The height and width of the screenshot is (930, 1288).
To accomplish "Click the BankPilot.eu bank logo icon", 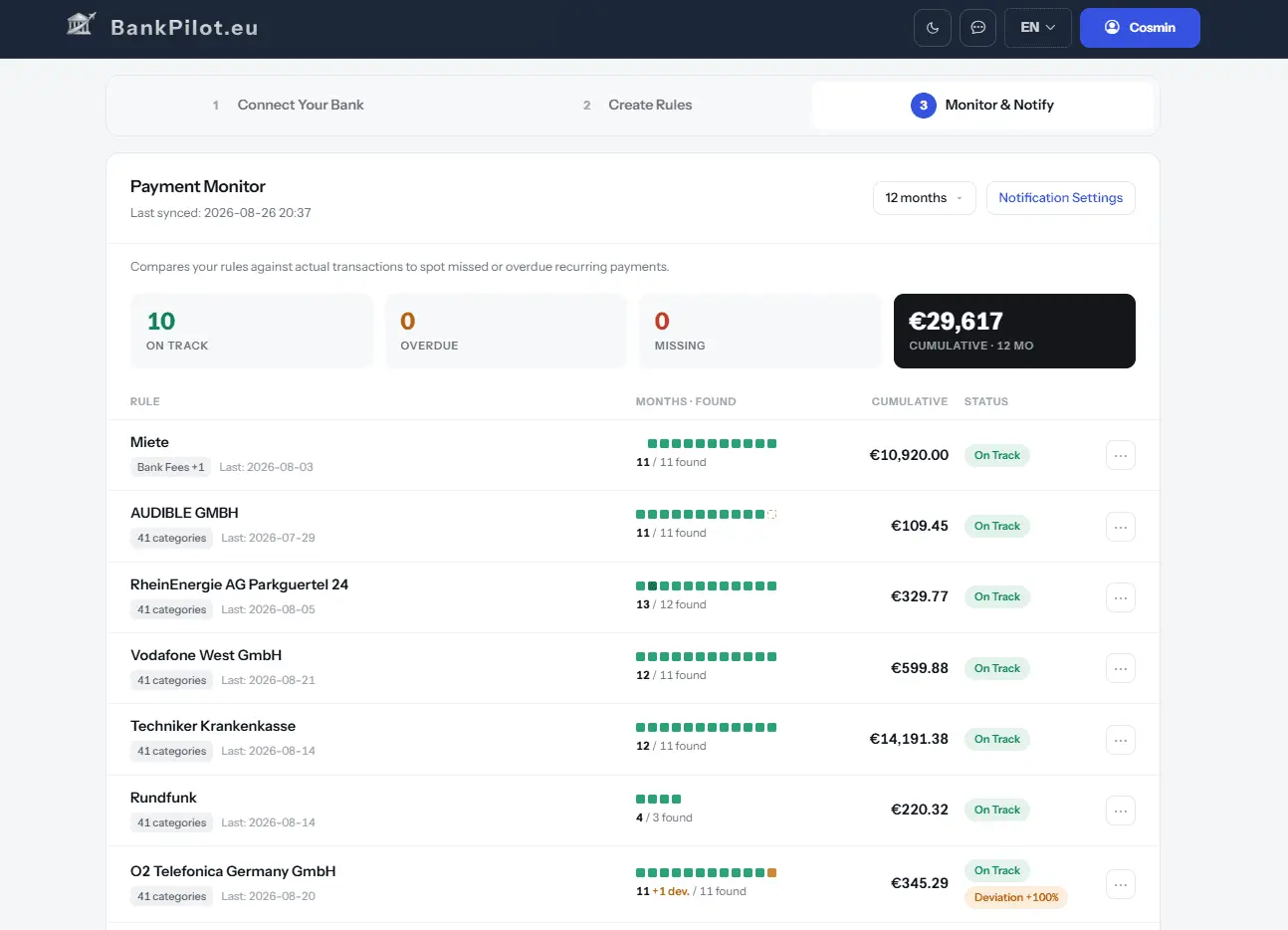I will pyautogui.click(x=81, y=24).
